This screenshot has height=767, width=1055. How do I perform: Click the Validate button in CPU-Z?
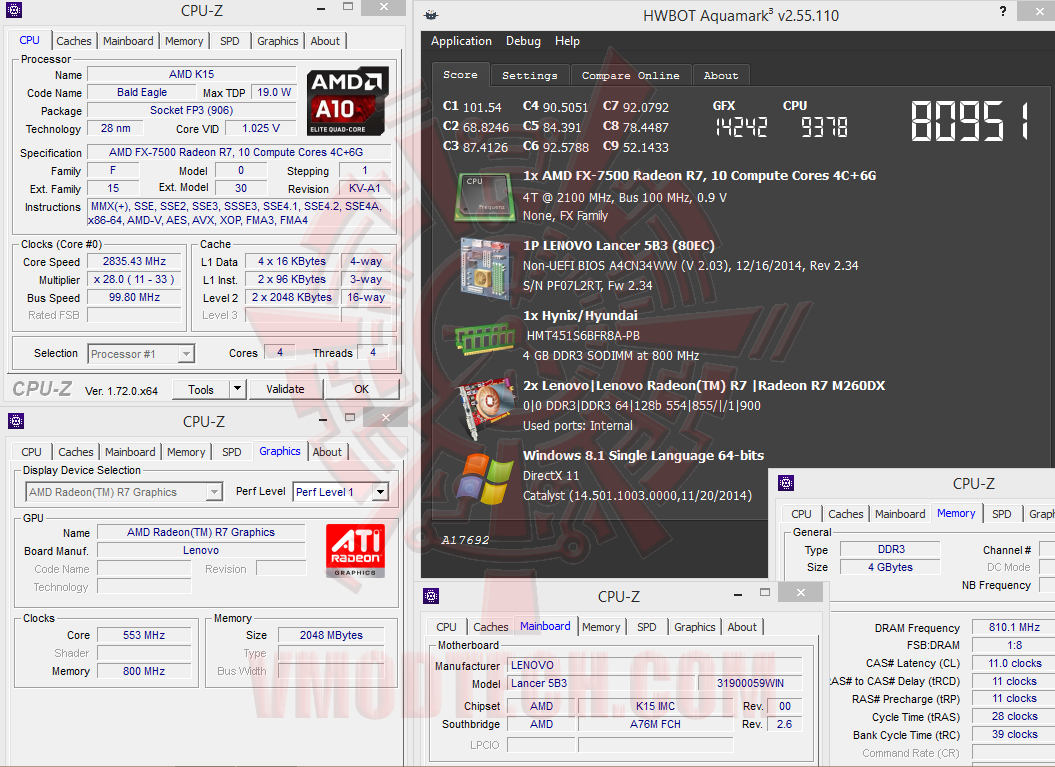[285, 389]
